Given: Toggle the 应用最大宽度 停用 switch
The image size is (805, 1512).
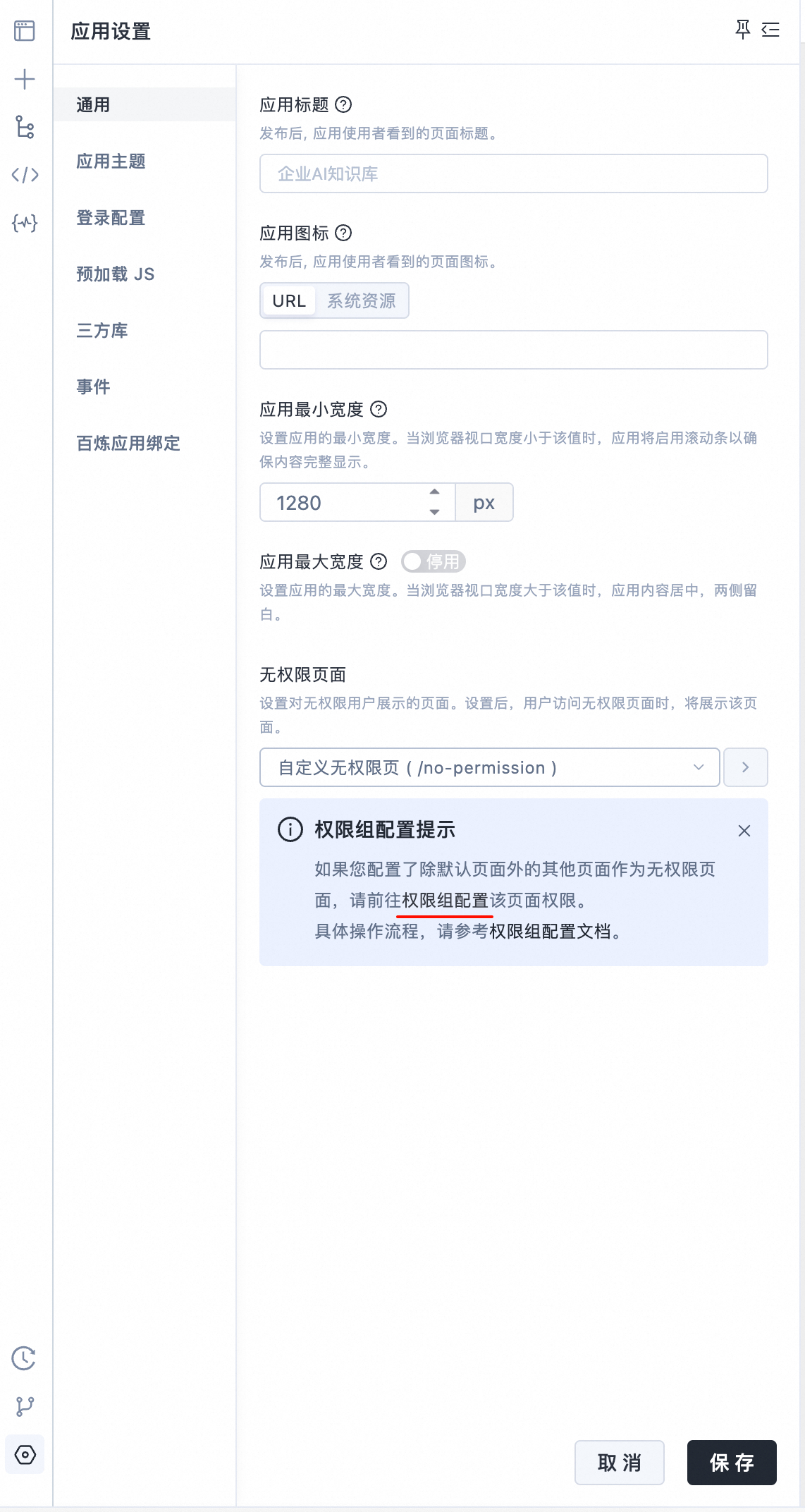Looking at the screenshot, I should pyautogui.click(x=434, y=561).
